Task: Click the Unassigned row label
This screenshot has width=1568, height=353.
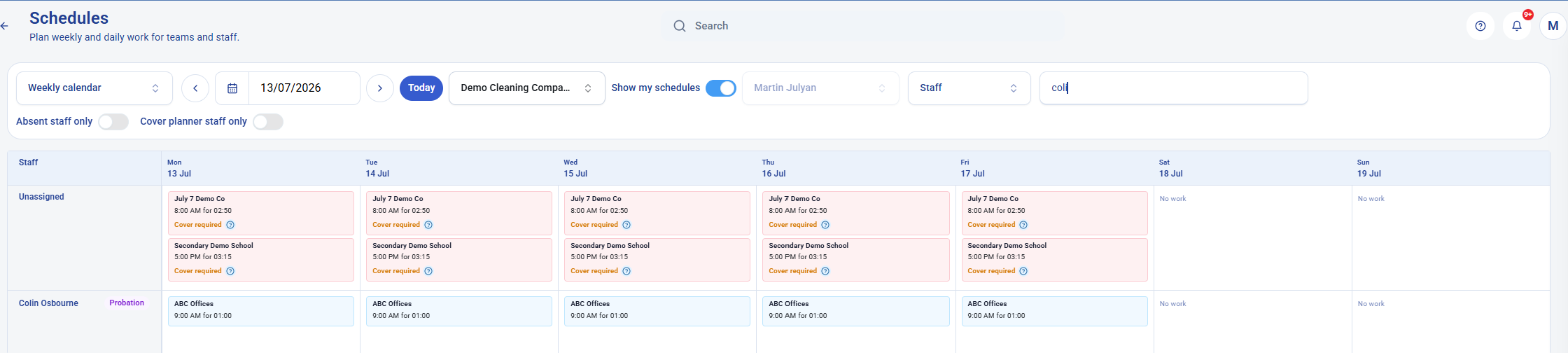Action: point(41,197)
